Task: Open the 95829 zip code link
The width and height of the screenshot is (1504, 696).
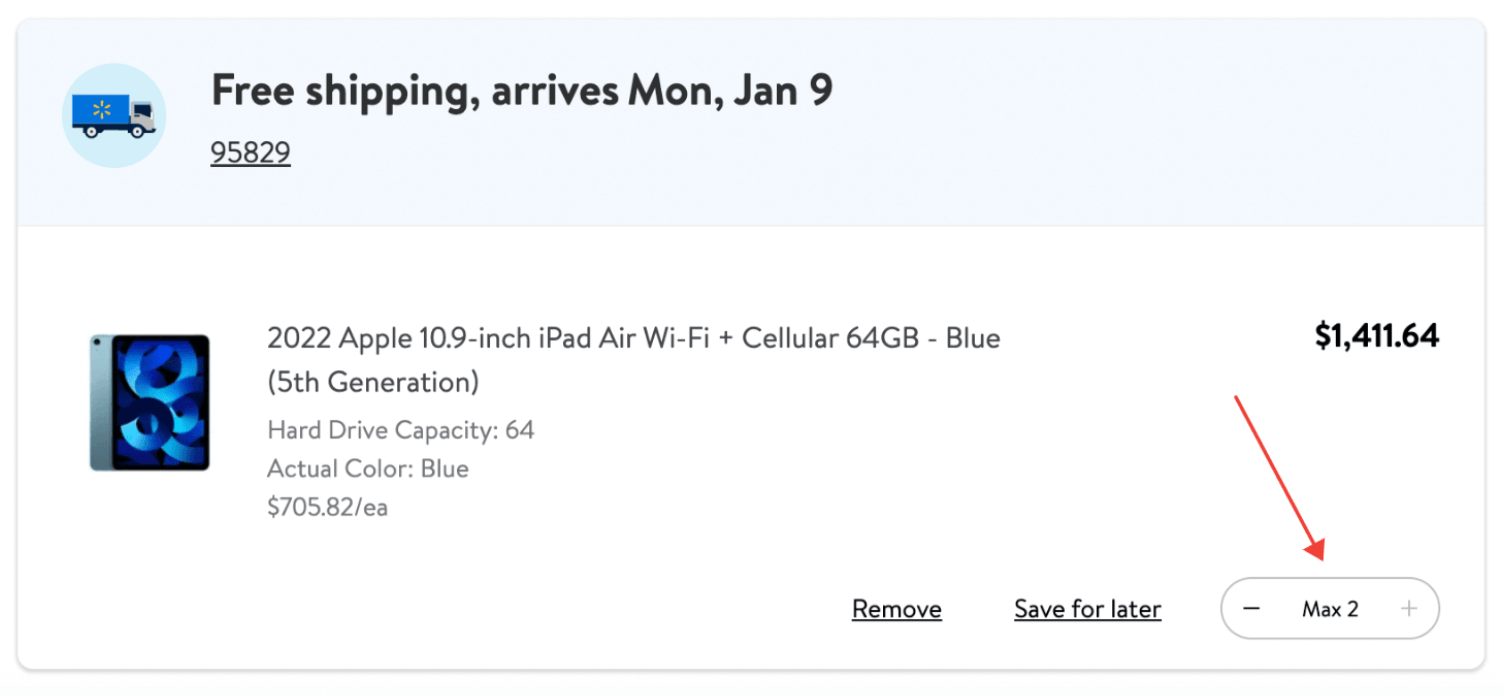Action: [250, 153]
